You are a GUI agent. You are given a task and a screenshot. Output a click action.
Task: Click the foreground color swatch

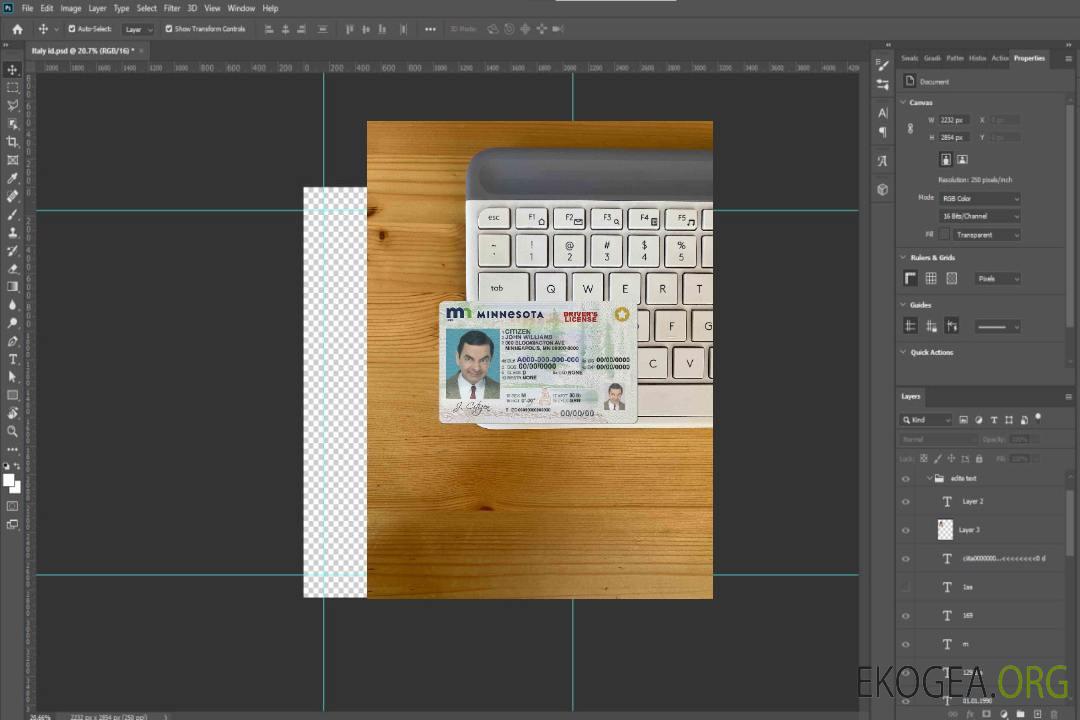click(x=9, y=480)
